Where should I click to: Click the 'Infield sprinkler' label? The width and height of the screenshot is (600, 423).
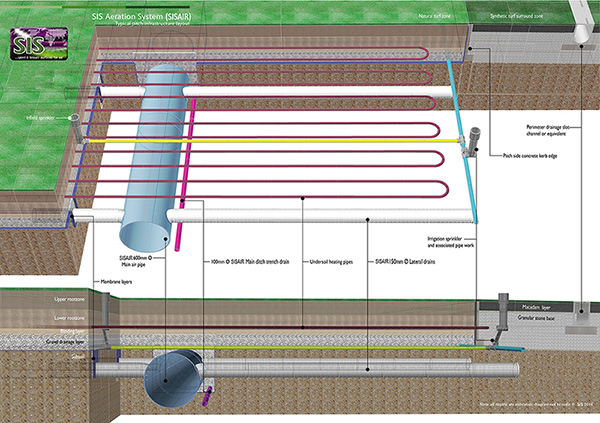click(x=41, y=118)
